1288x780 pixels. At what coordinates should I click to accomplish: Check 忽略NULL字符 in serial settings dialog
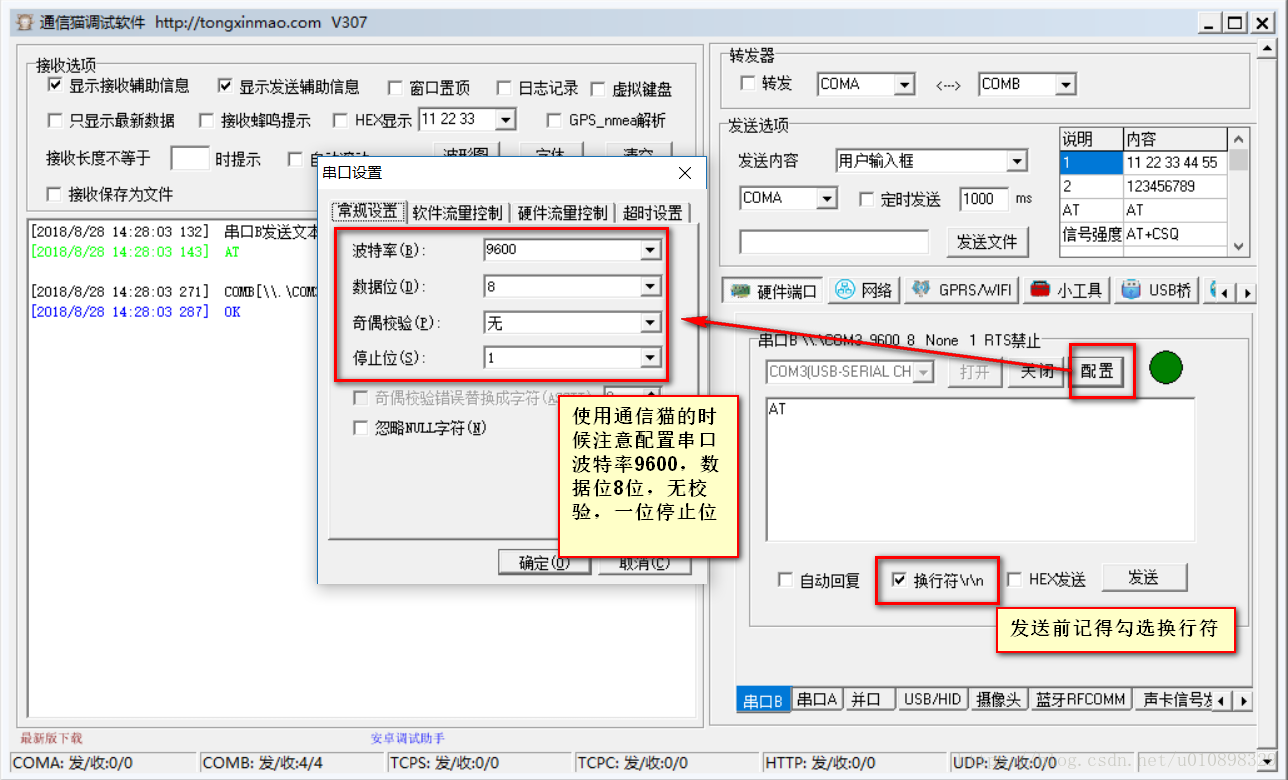(362, 428)
